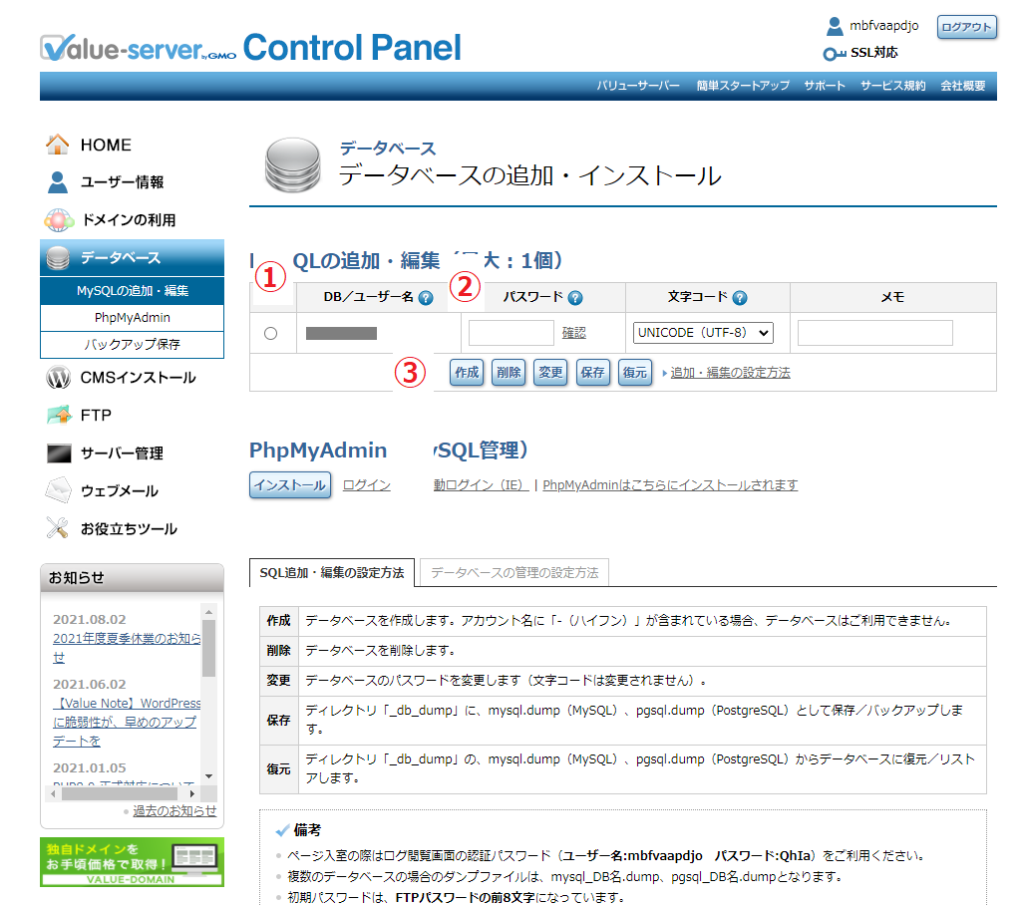Click the news panel horizontal scrollbar
1024x906 pixels.
tap(119, 794)
